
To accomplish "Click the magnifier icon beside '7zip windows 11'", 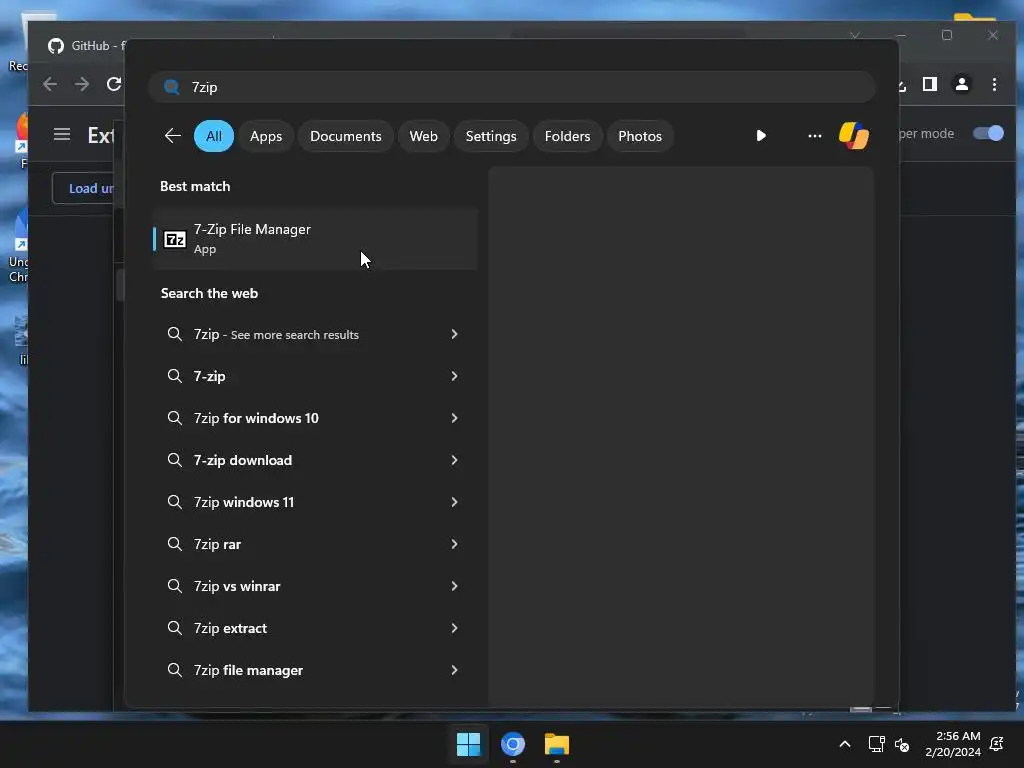I will (x=174, y=502).
